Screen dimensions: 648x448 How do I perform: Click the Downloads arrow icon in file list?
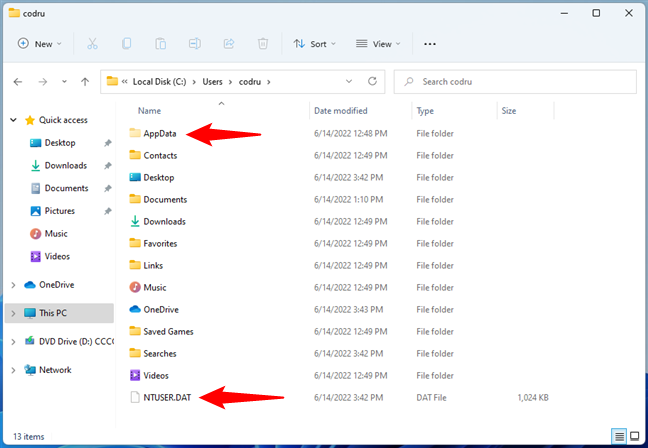click(x=135, y=221)
